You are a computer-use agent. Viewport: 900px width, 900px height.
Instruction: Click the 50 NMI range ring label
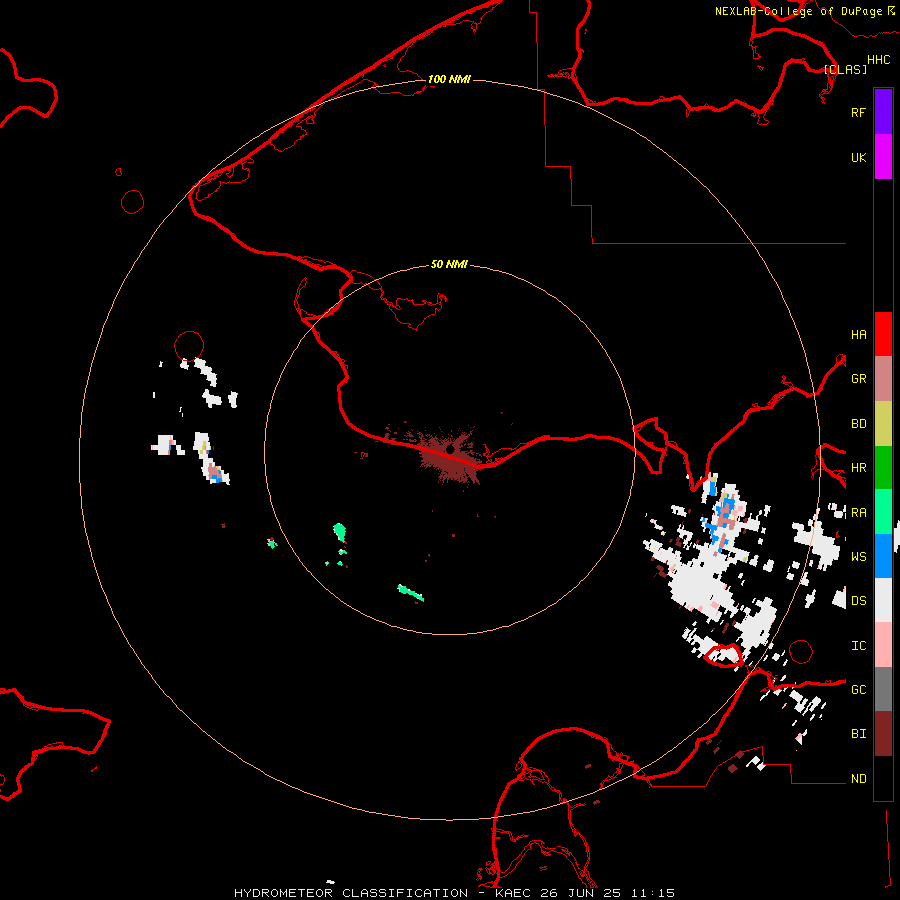coord(449,264)
